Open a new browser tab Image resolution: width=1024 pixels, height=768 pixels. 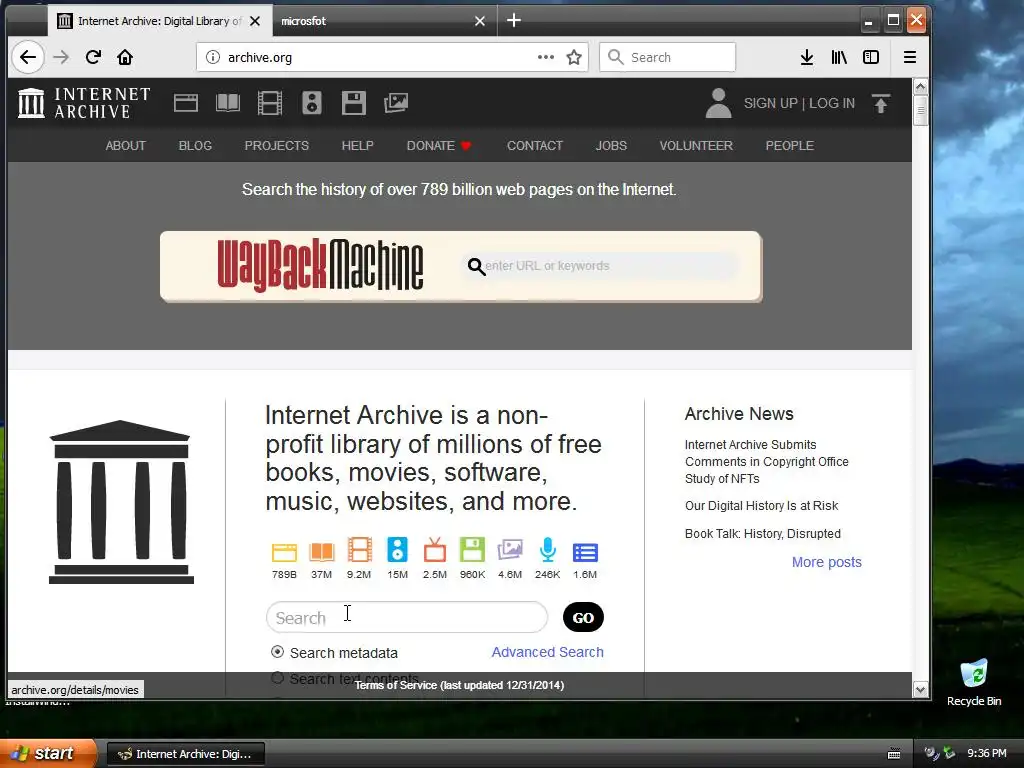[x=514, y=21]
